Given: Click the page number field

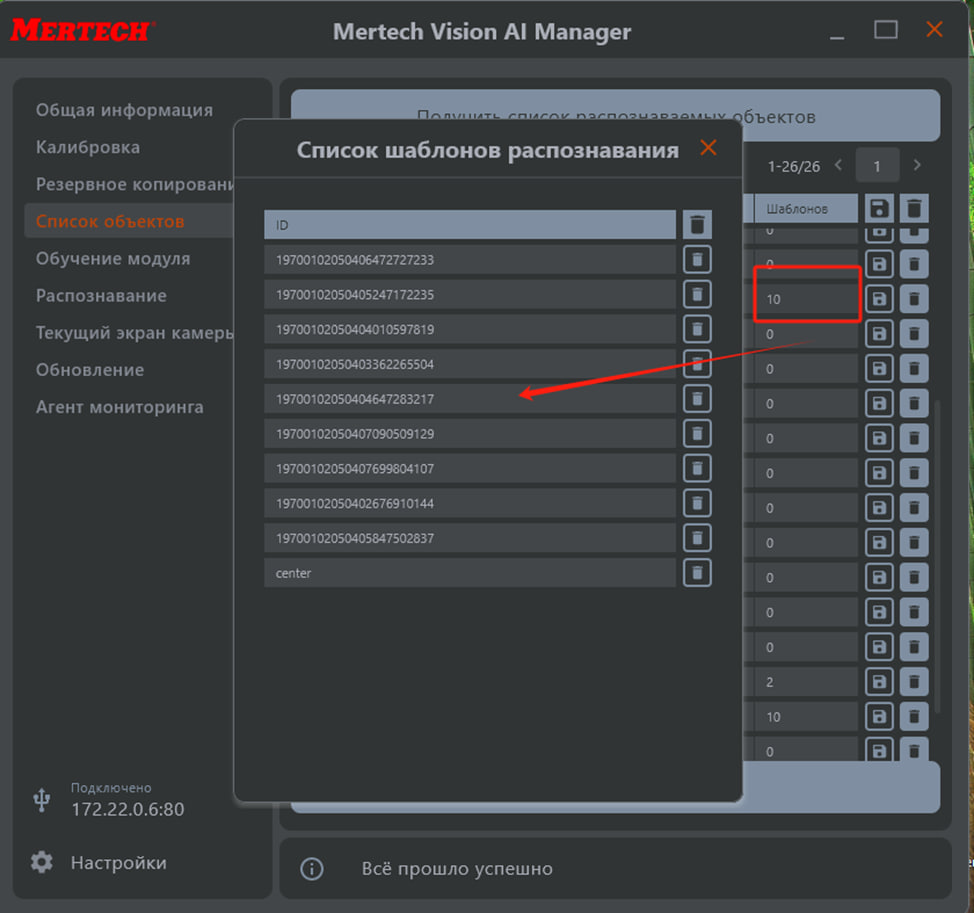Looking at the screenshot, I should 877,166.
